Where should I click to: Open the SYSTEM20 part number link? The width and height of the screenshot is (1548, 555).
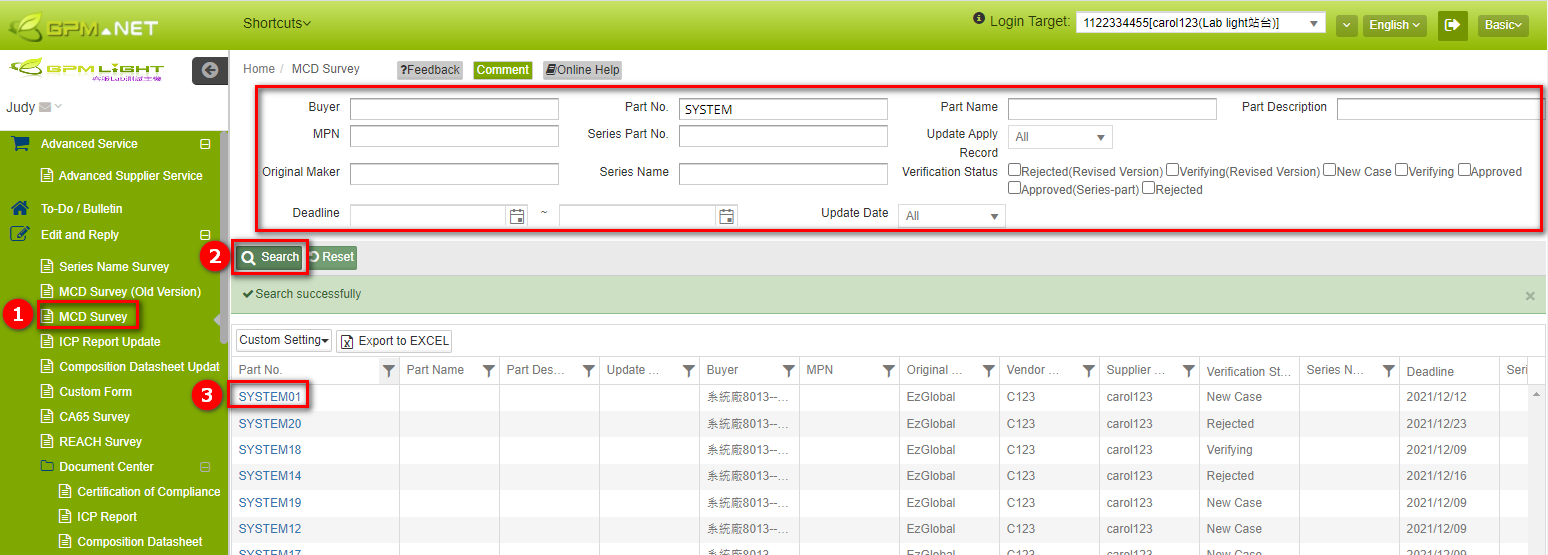(270, 424)
